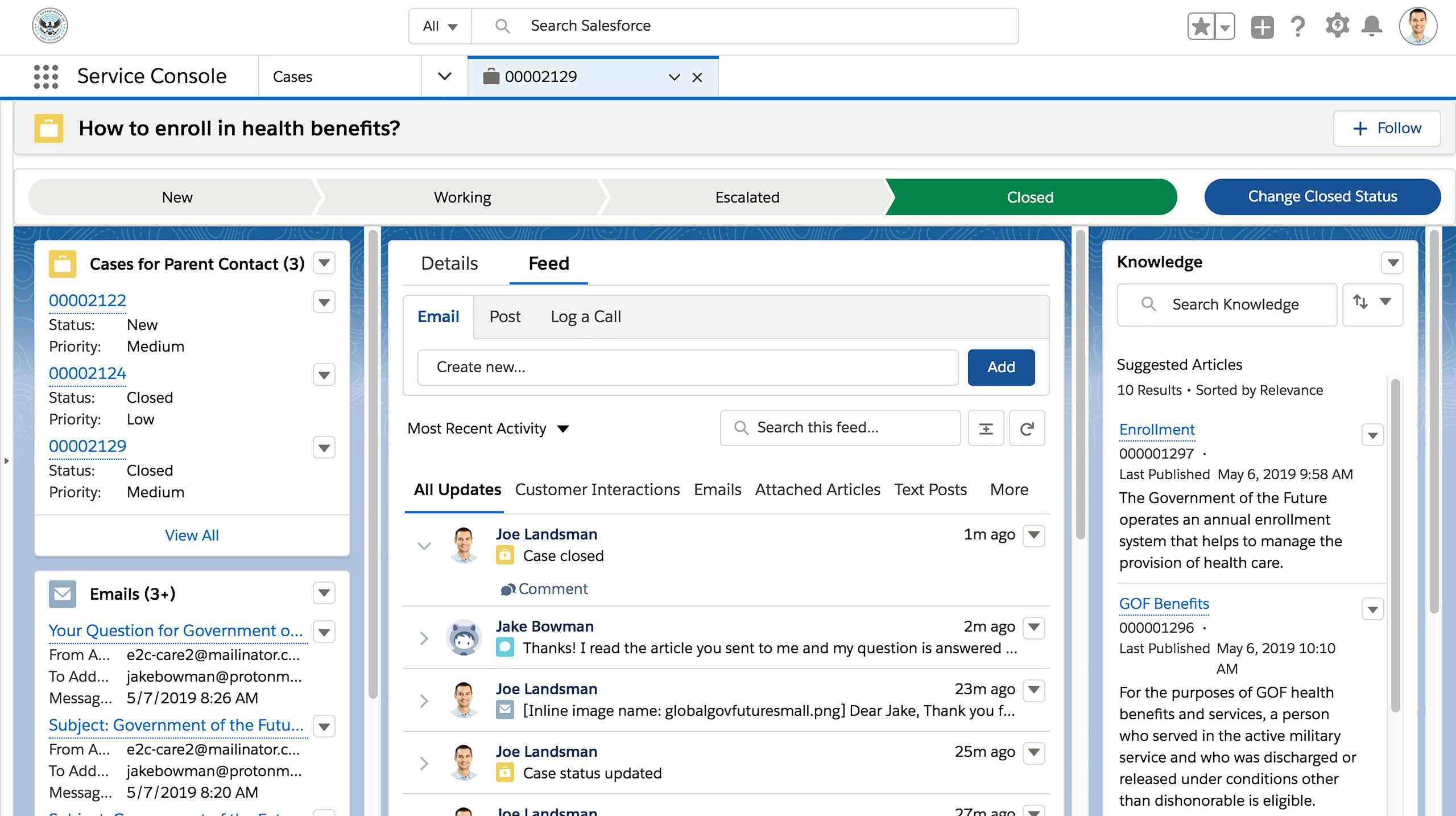This screenshot has height=816, width=1456.
Task: Click the Add email button
Action: coord(1001,367)
